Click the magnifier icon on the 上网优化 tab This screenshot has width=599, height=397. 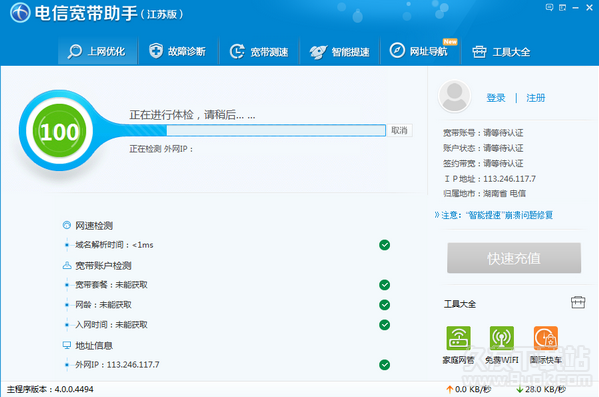point(74,51)
